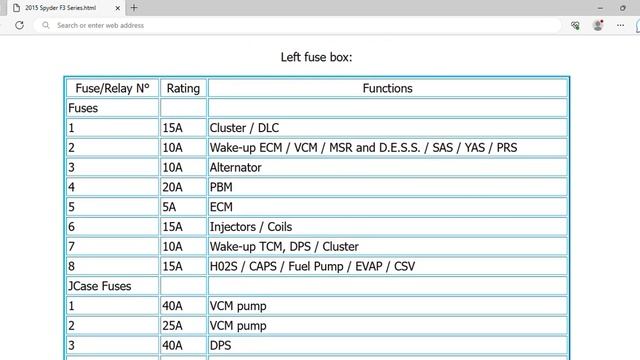Click the 40A 'VCM pump' function cell
The image size is (640, 360).
tap(387, 306)
